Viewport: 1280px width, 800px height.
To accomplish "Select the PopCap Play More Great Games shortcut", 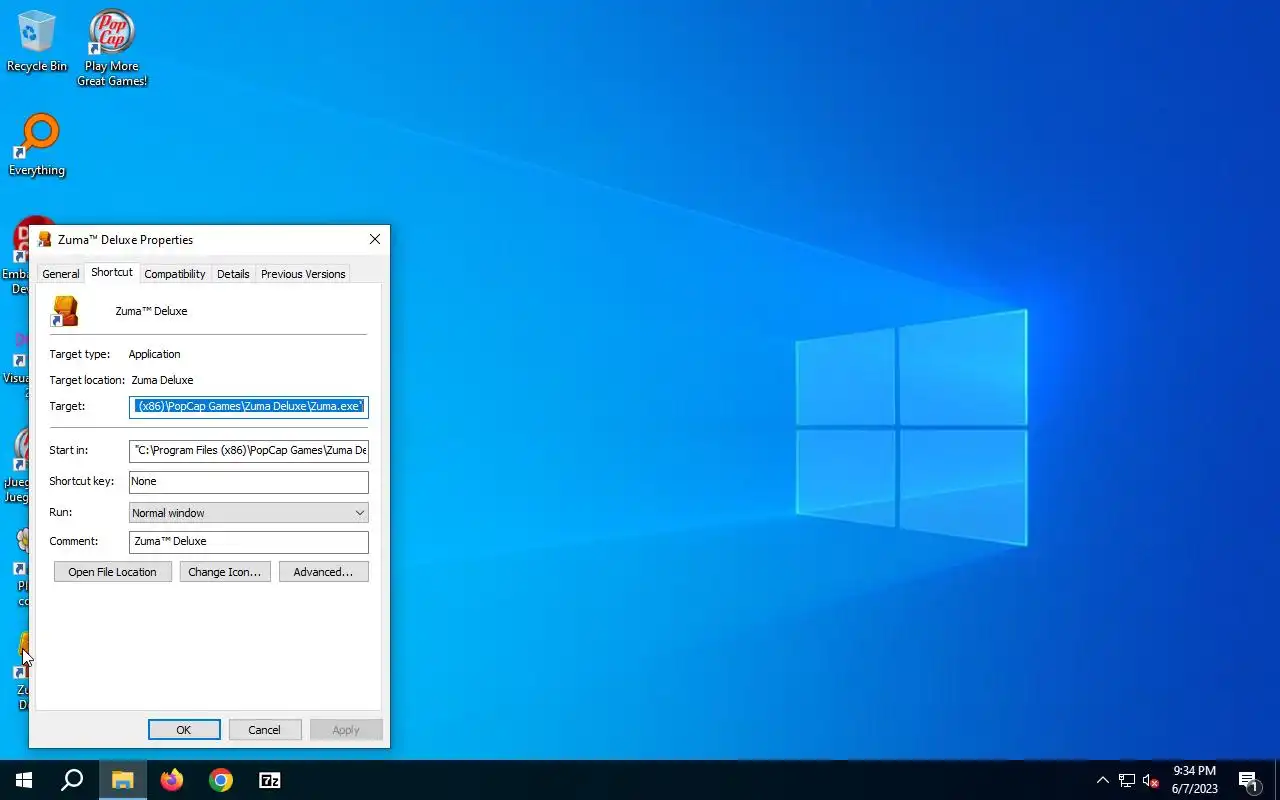I will [112, 48].
